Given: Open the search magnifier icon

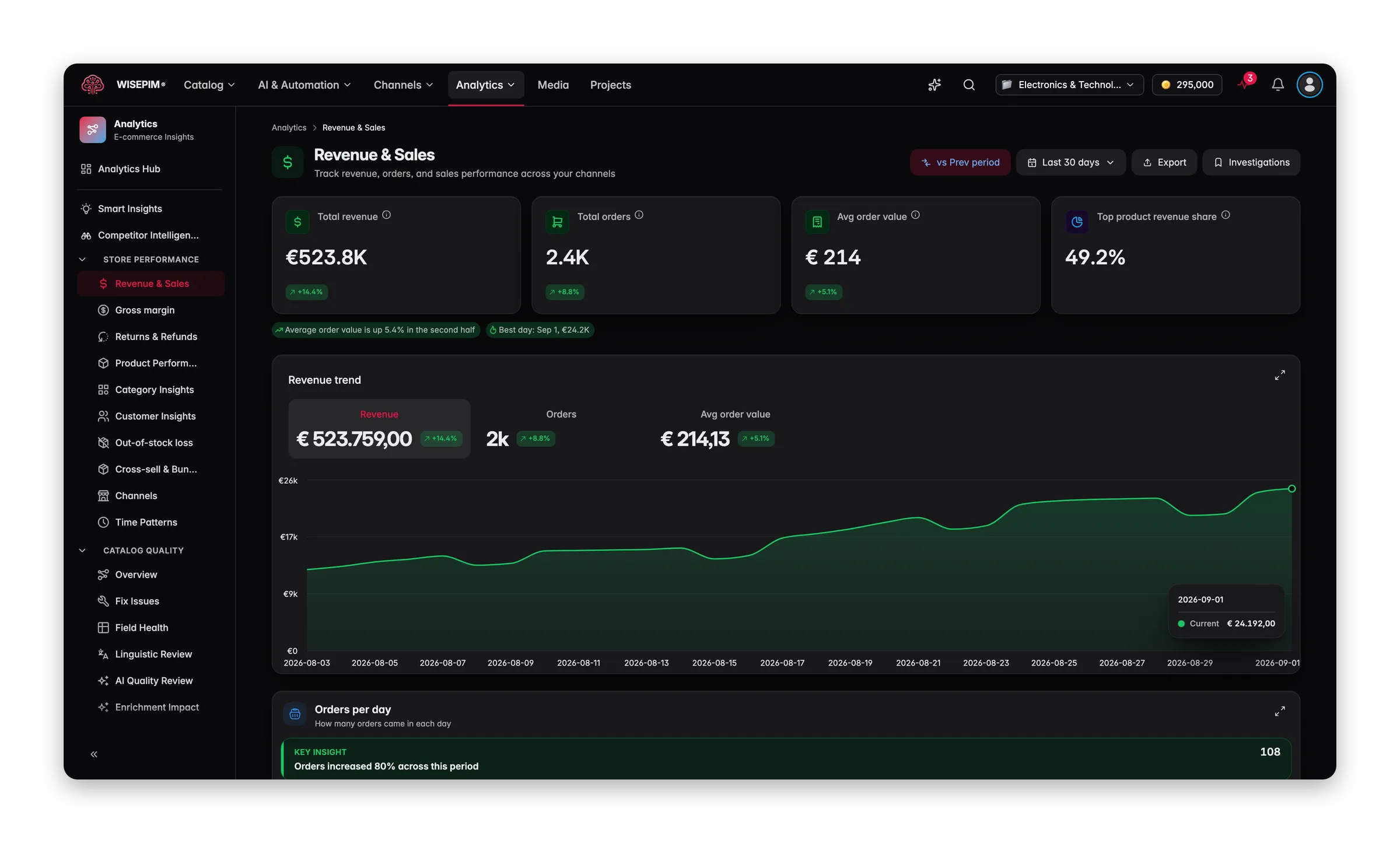Looking at the screenshot, I should coord(969,85).
